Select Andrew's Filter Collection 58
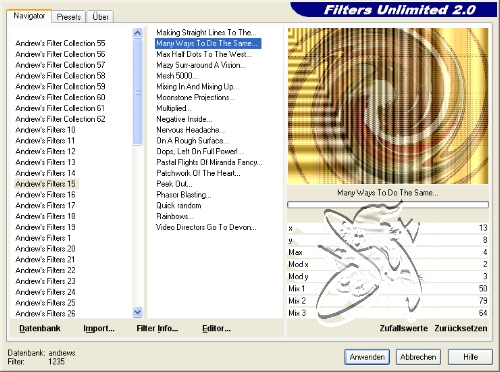Image resolution: width=500 pixels, height=372 pixels. click(x=60, y=76)
